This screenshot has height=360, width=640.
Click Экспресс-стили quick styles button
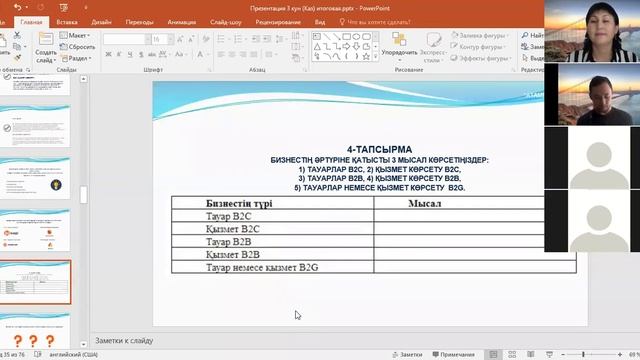coord(433,47)
